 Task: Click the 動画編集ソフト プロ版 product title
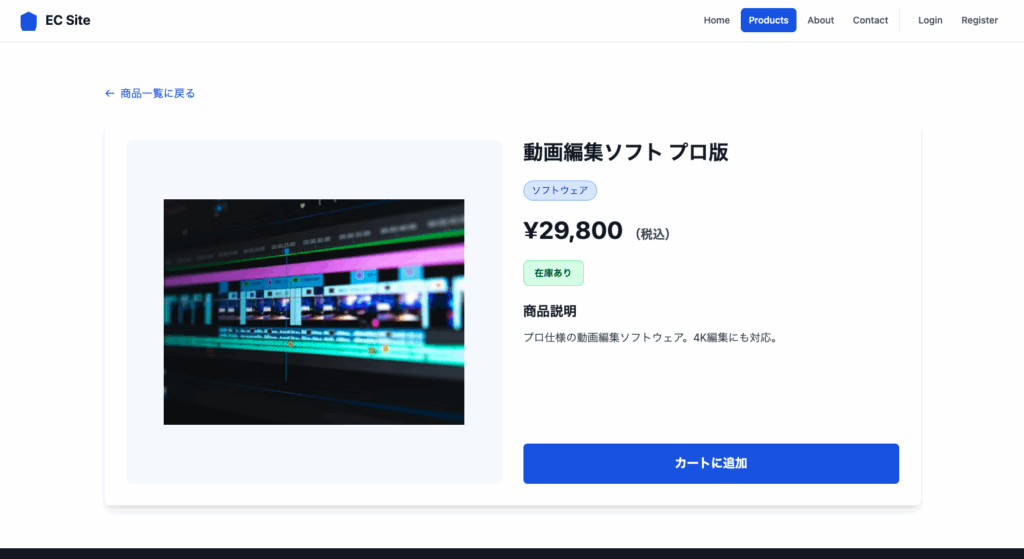625,152
